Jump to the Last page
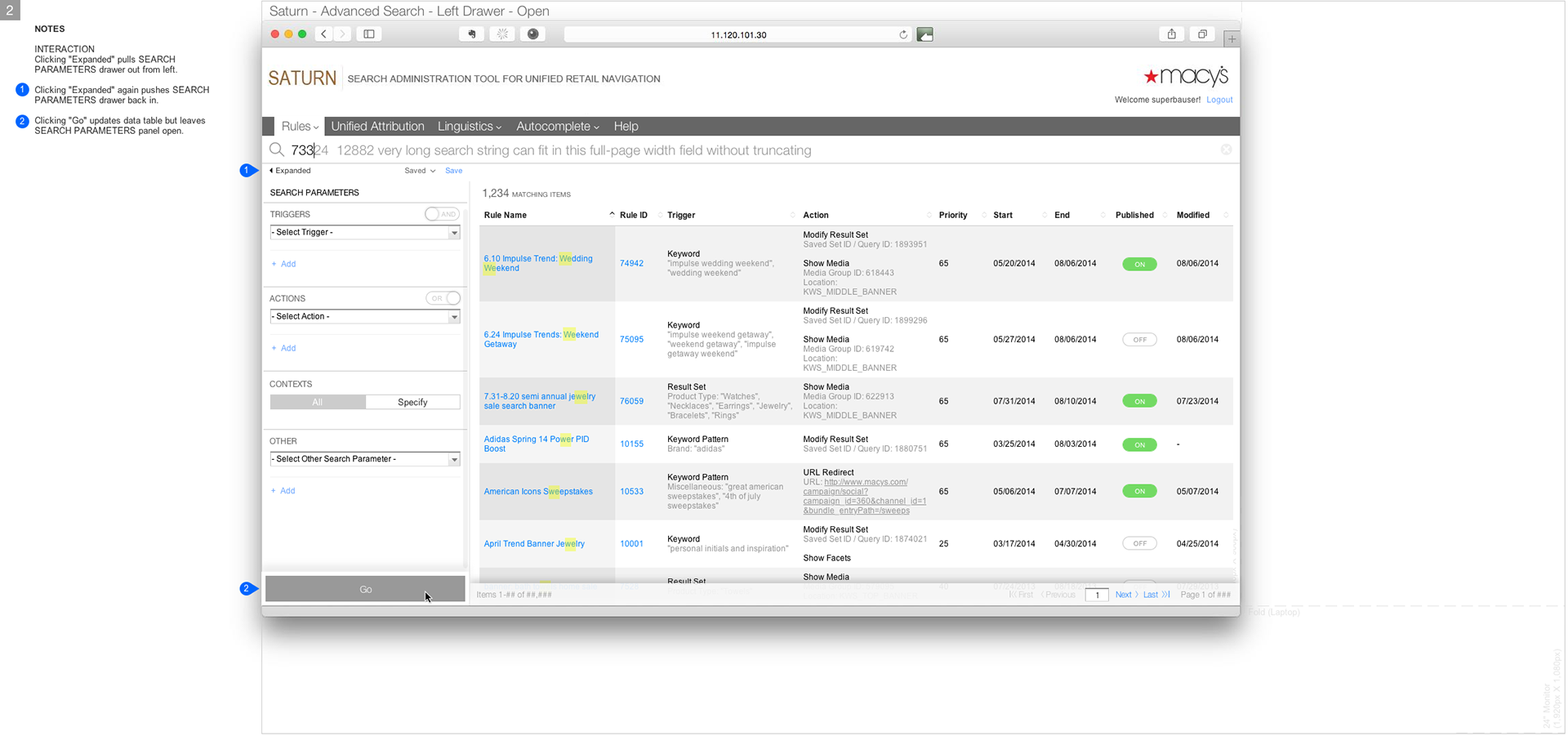Screen dimensions: 1568x736 pos(1156,595)
